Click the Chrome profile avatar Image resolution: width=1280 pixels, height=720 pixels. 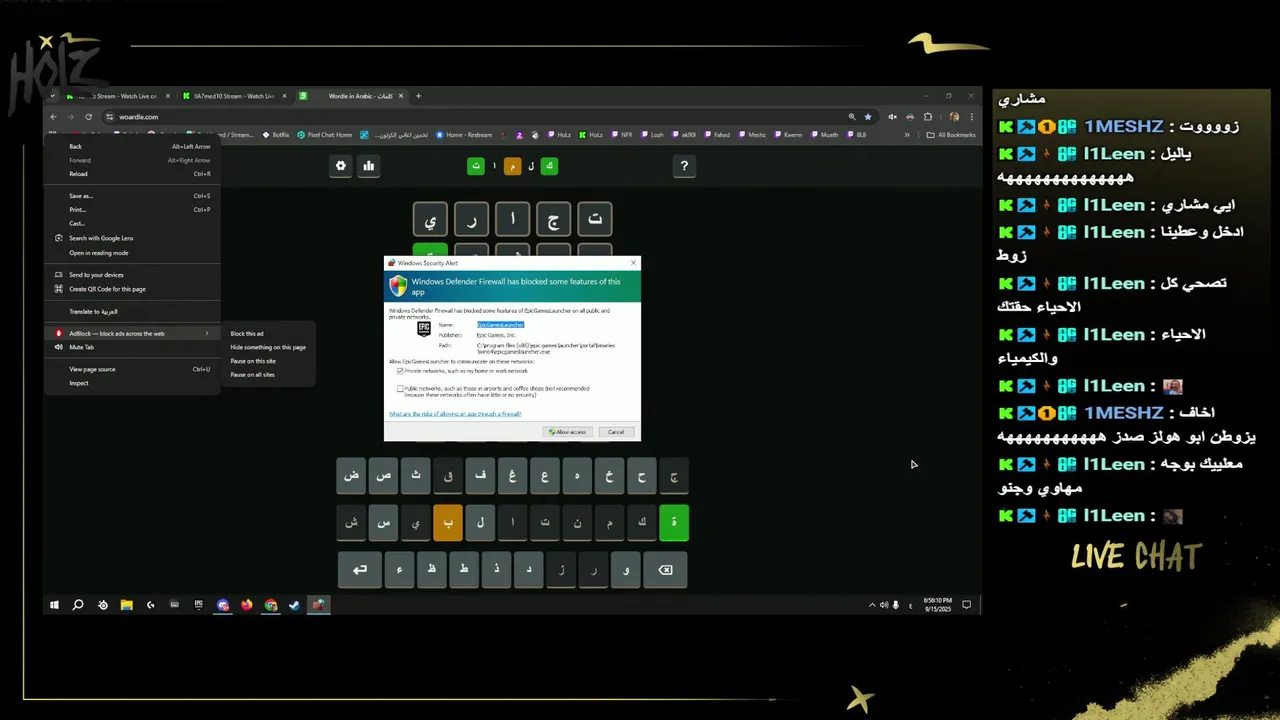coord(954,117)
